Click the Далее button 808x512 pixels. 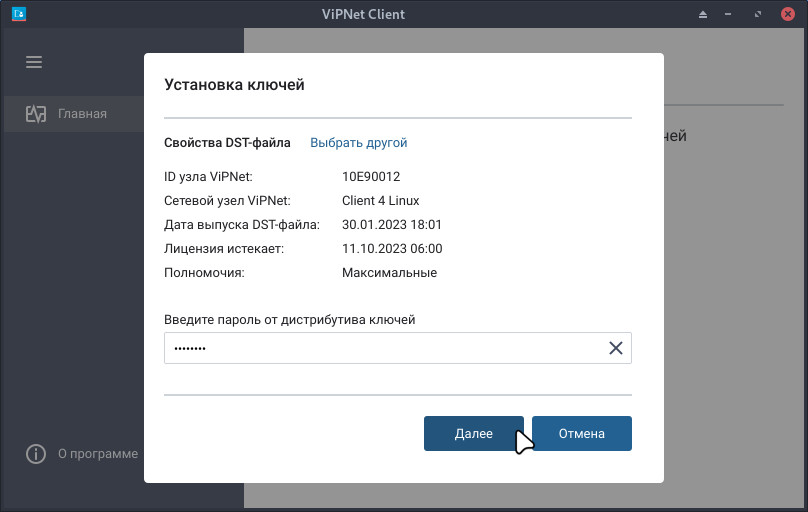click(x=474, y=434)
